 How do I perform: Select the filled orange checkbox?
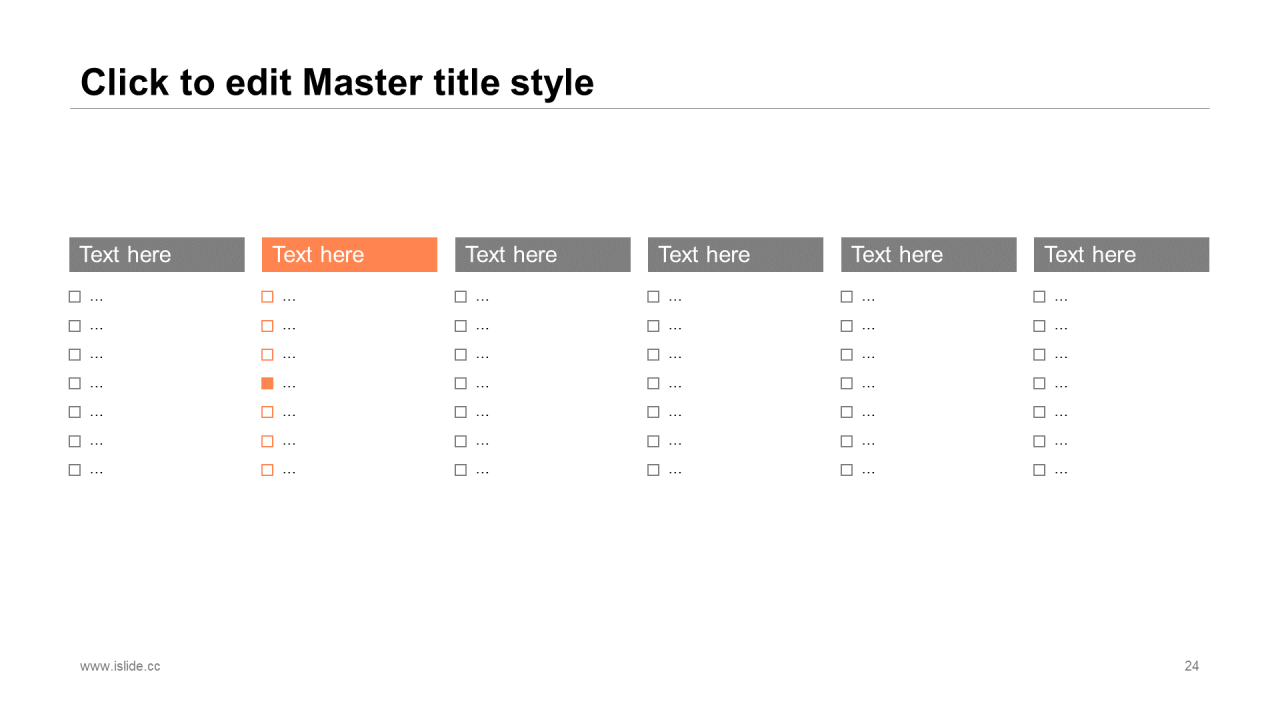click(x=267, y=383)
